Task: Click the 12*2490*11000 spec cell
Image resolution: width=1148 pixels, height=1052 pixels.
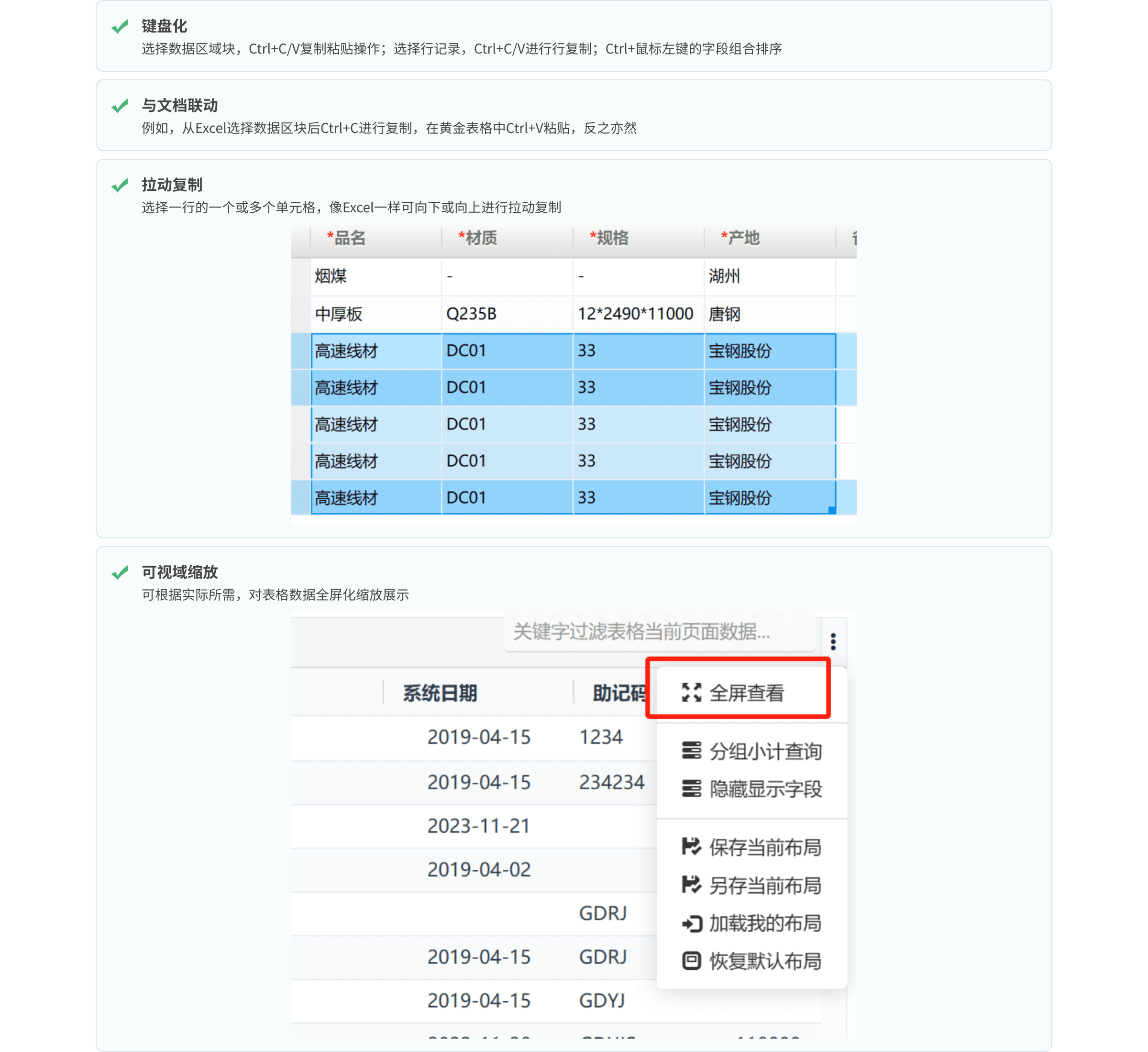Action: click(x=636, y=314)
